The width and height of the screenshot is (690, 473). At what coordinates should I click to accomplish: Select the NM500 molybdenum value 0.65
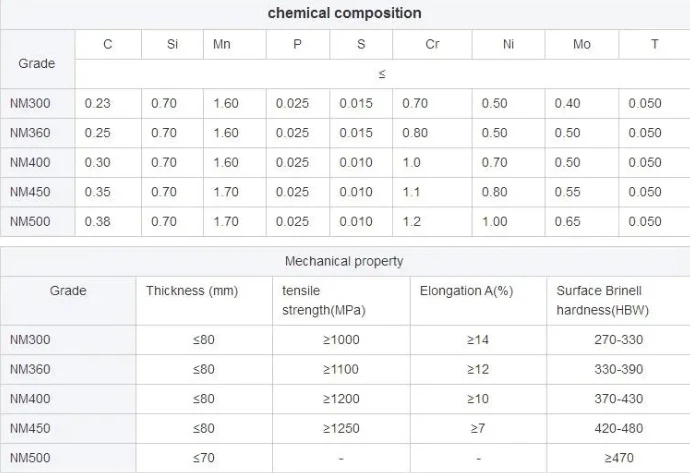(x=567, y=221)
